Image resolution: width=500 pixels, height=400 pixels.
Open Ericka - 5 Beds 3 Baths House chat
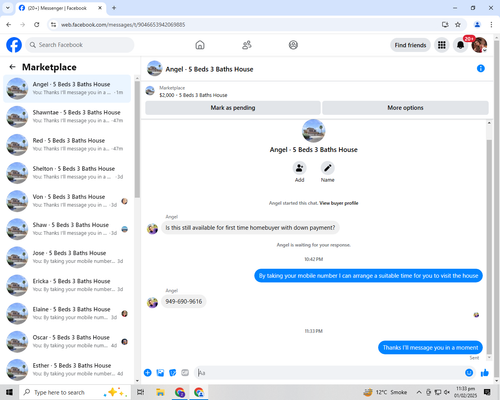[67, 285]
